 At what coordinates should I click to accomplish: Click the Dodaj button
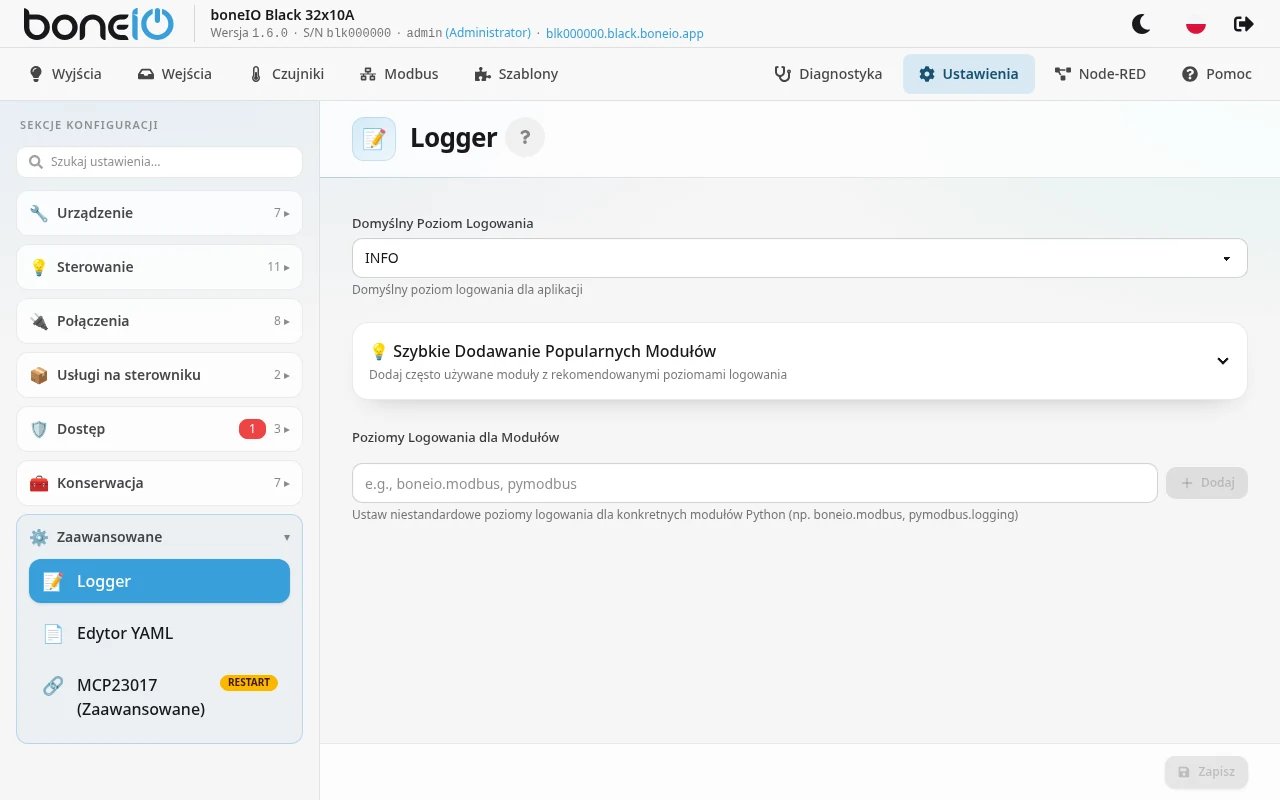tap(1207, 483)
